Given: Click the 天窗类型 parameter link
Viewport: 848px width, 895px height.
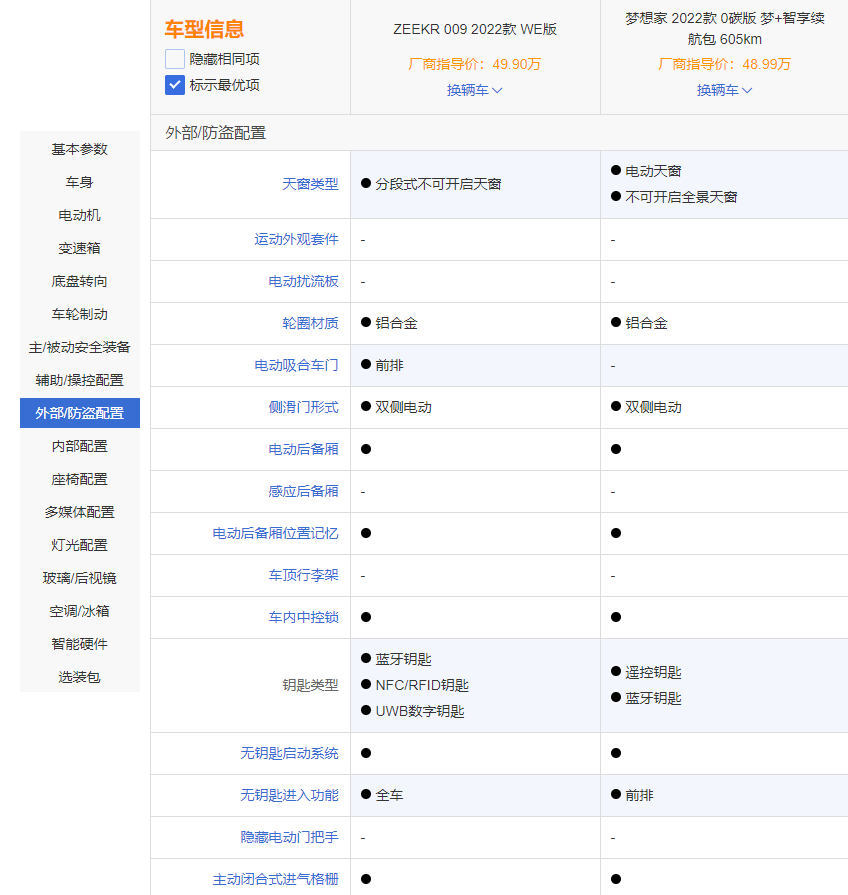Looking at the screenshot, I should point(310,184).
